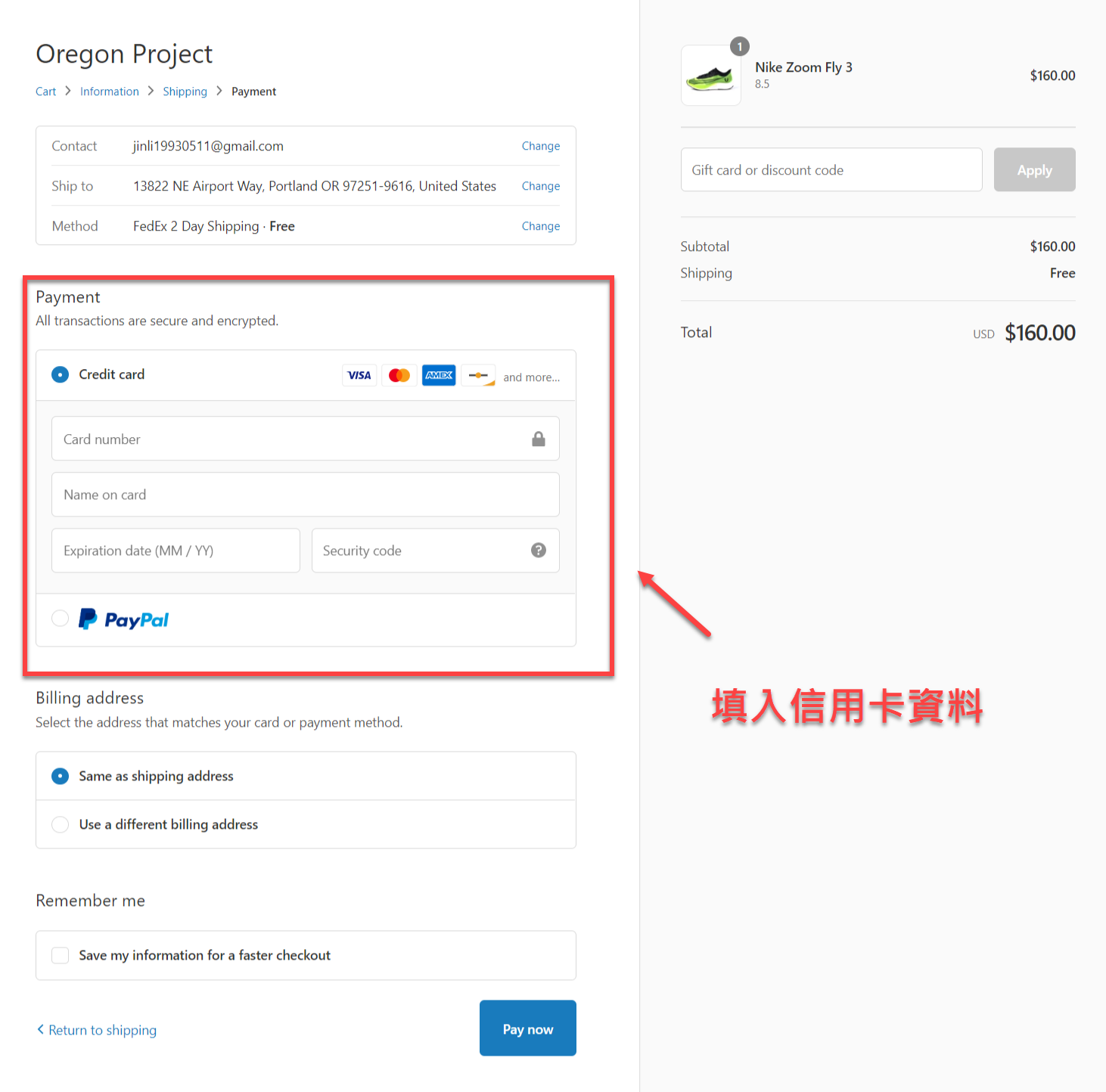Select the Credit card radio button
Screen dimensions: 1106x1092
[x=61, y=374]
